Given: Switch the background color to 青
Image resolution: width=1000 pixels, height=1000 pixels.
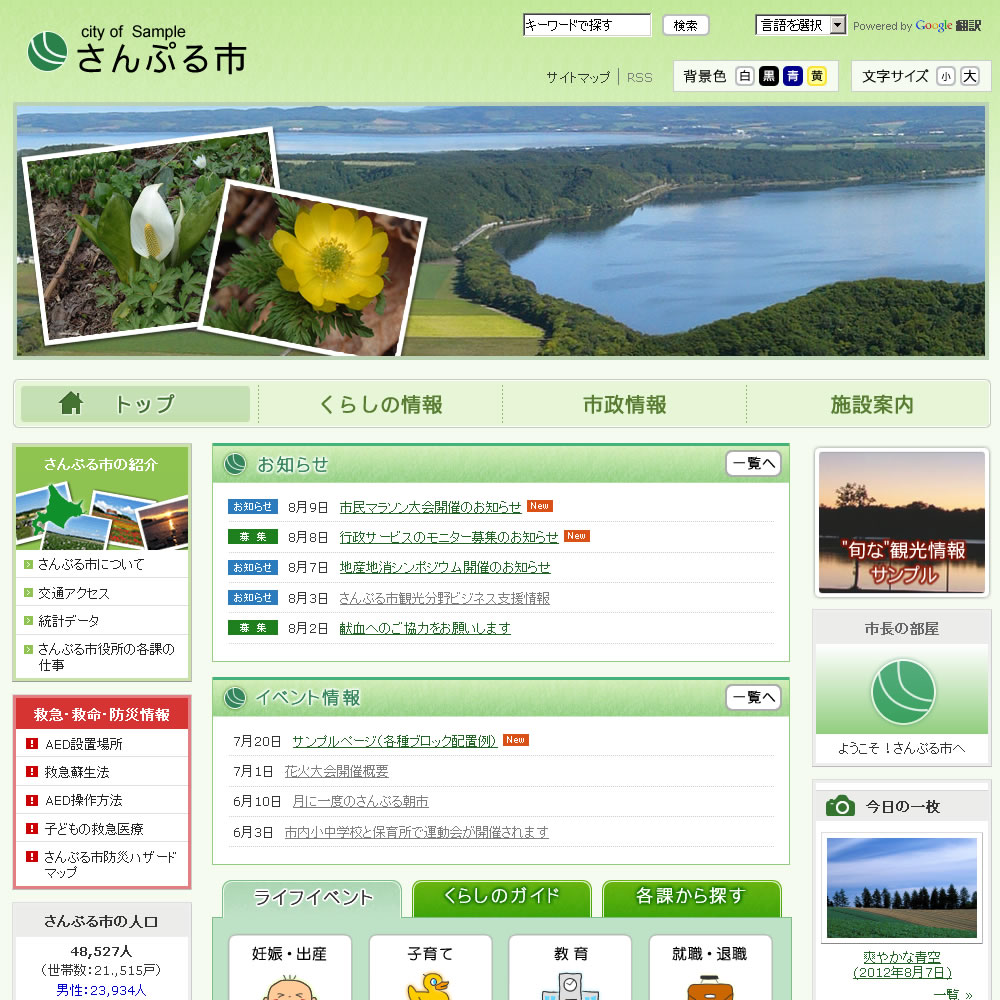Looking at the screenshot, I should (x=791, y=75).
